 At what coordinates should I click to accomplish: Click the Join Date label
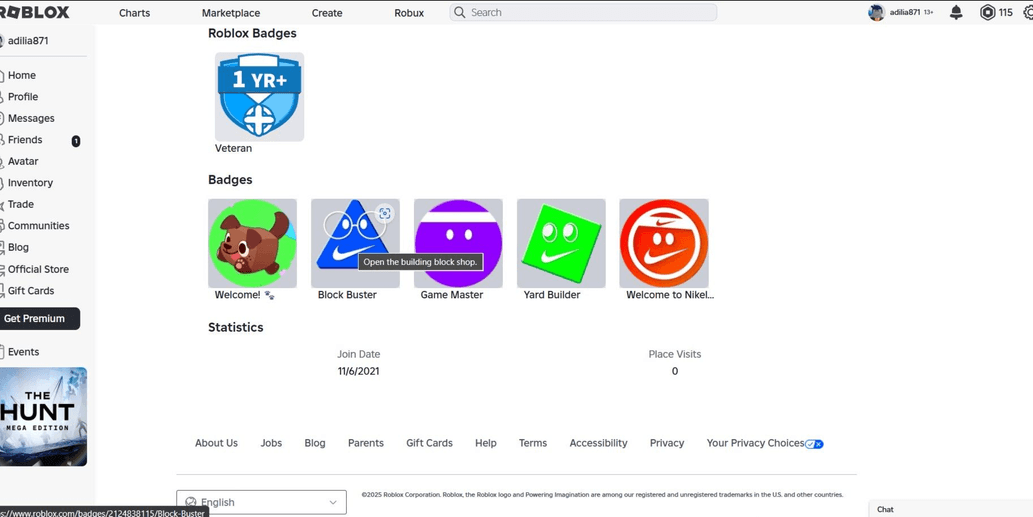tap(358, 354)
